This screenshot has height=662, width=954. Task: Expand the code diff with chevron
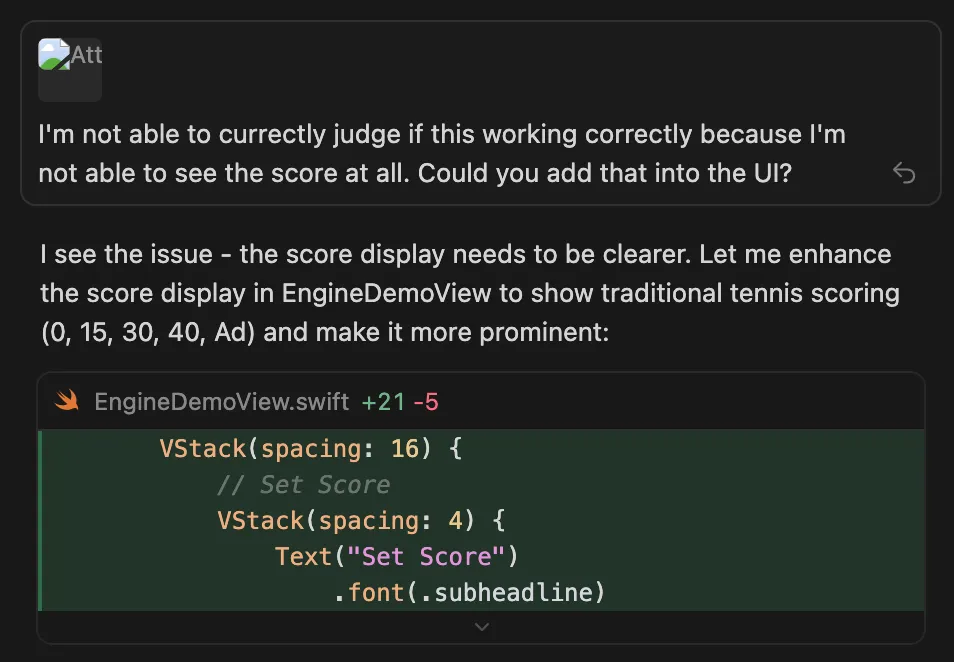(x=481, y=627)
